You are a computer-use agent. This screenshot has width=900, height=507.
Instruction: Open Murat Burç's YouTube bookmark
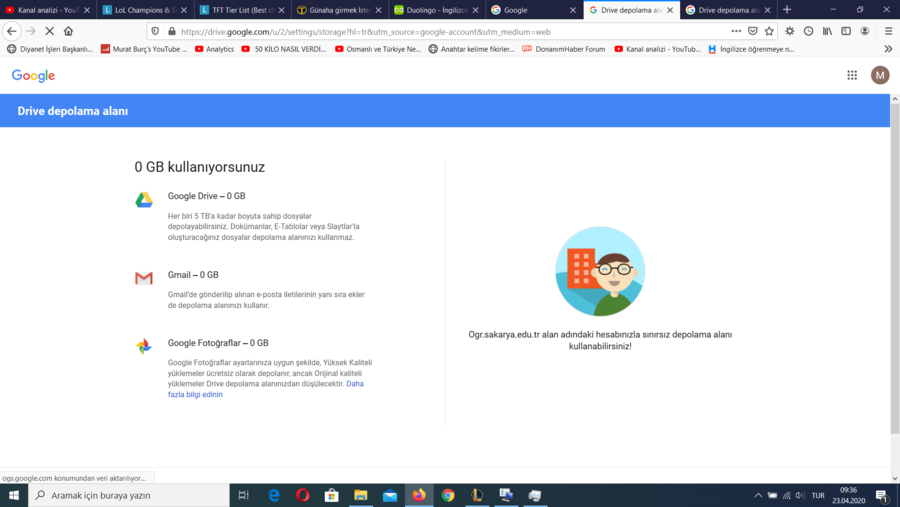(144, 49)
